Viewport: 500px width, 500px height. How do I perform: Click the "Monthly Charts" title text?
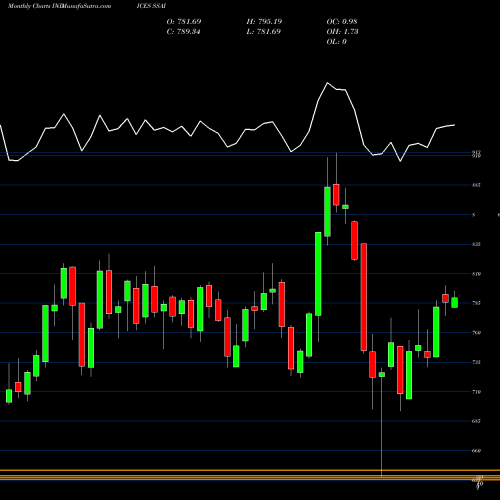29,6
